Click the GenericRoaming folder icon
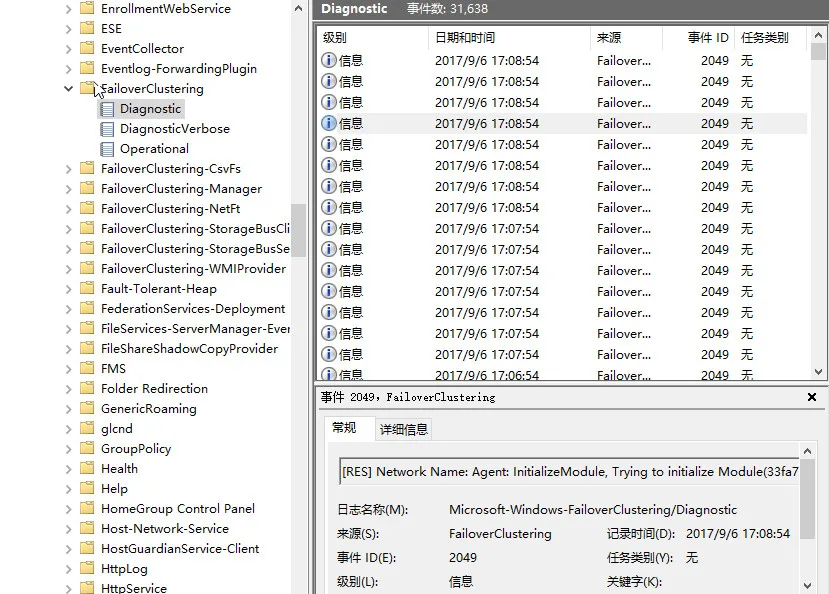The image size is (829, 594). point(87,408)
